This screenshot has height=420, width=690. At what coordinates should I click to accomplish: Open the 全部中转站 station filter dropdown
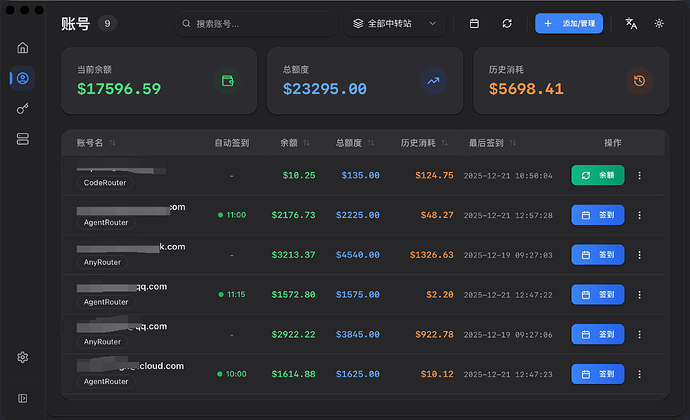click(x=395, y=23)
